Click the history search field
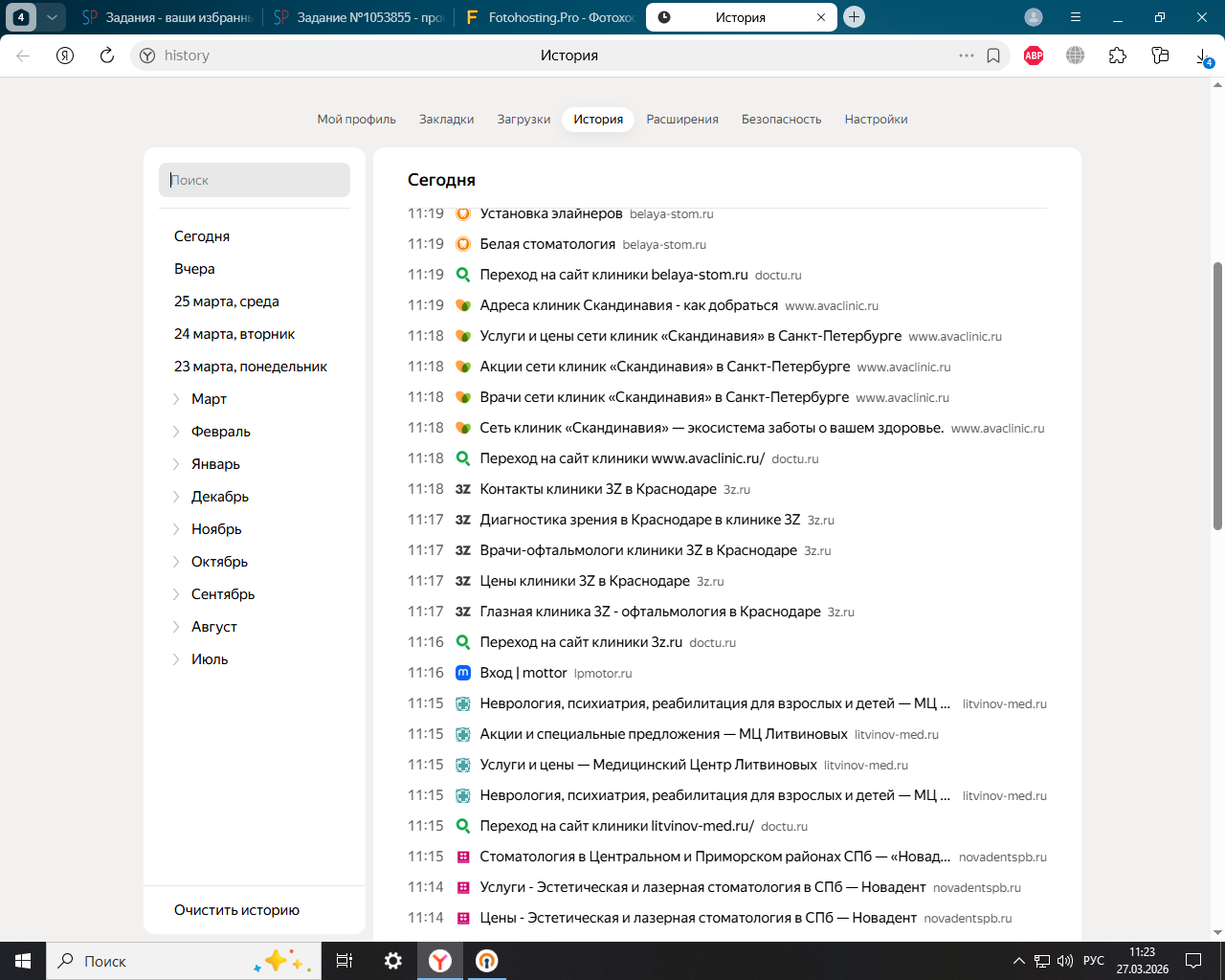This screenshot has height=980, width=1225. pos(255,180)
